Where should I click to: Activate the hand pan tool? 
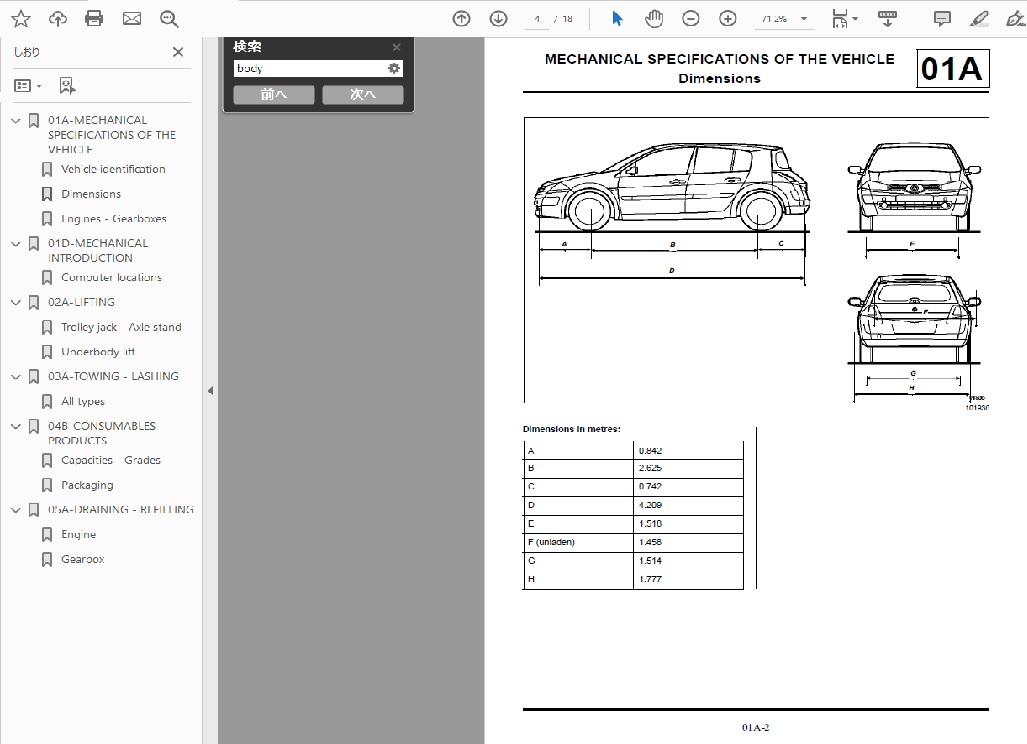(654, 19)
